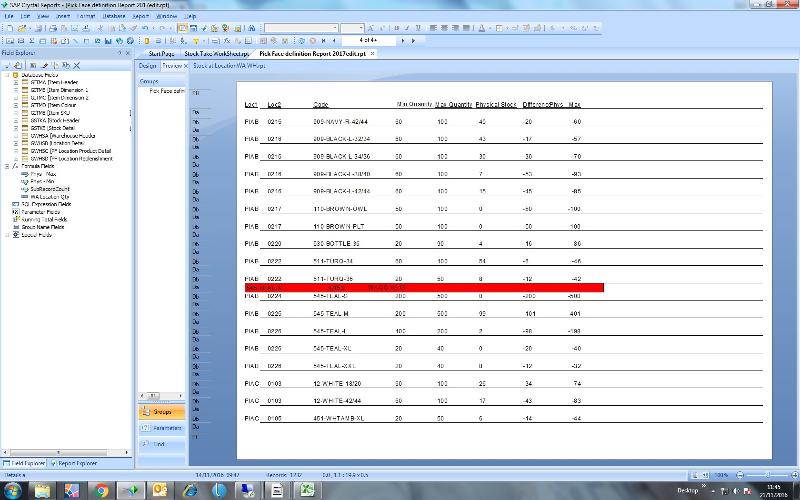Open Google Chrome from the taskbar
This screenshot has height=500, width=800.
(x=102, y=490)
